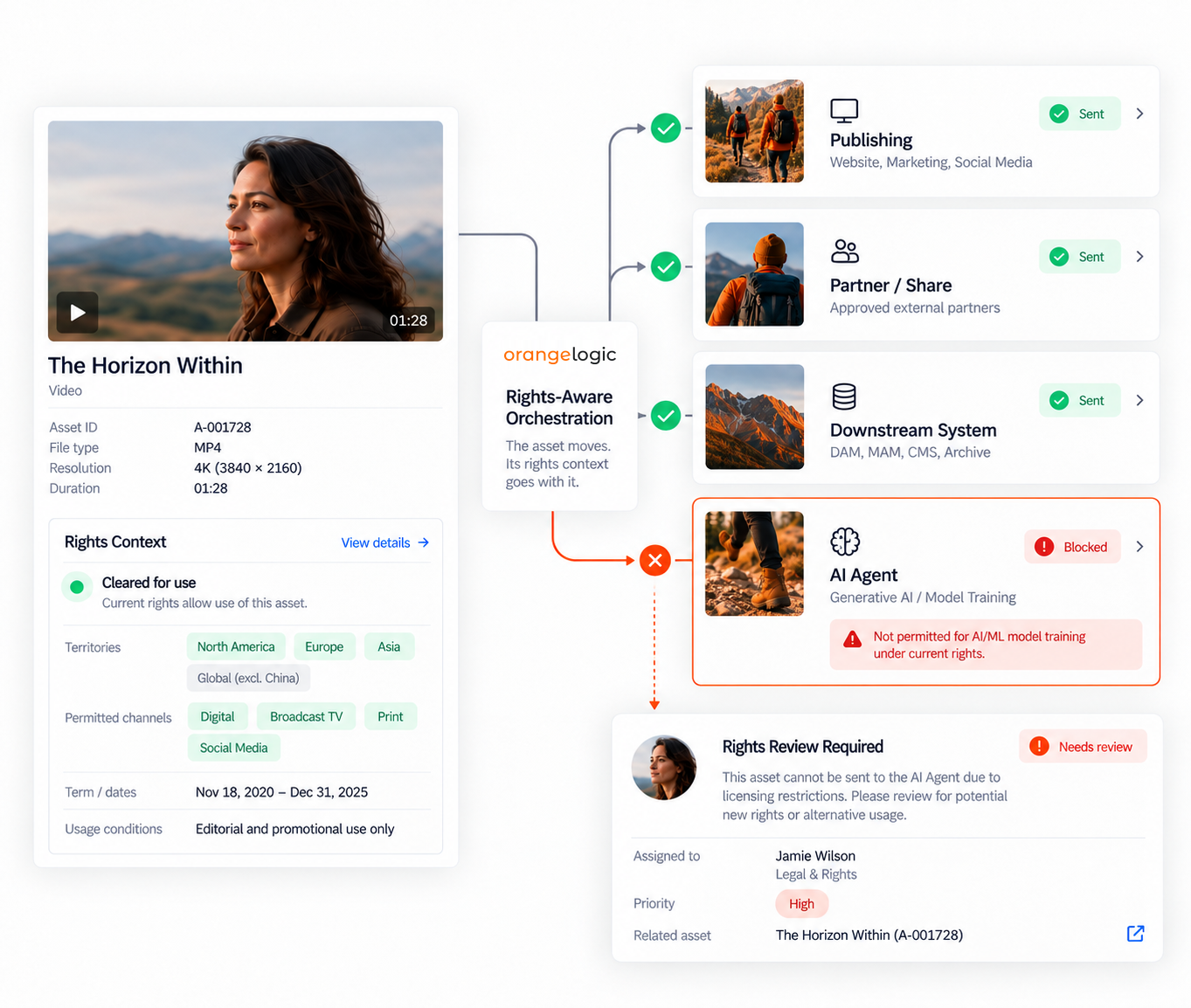Open the Downstream System mountain thumbnail

pyautogui.click(x=754, y=417)
